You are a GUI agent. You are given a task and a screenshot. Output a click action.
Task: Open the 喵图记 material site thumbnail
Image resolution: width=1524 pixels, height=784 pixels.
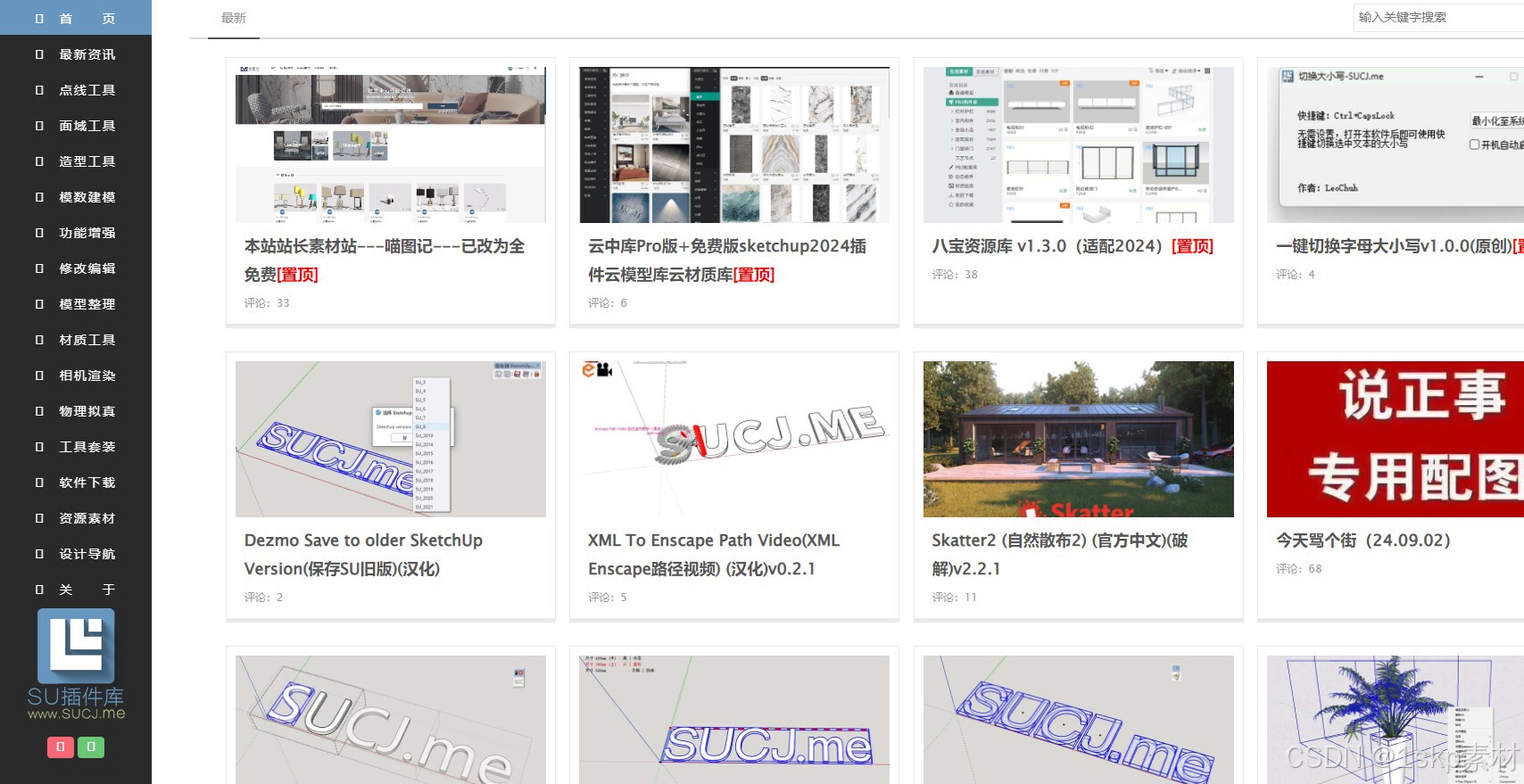pyautogui.click(x=391, y=144)
